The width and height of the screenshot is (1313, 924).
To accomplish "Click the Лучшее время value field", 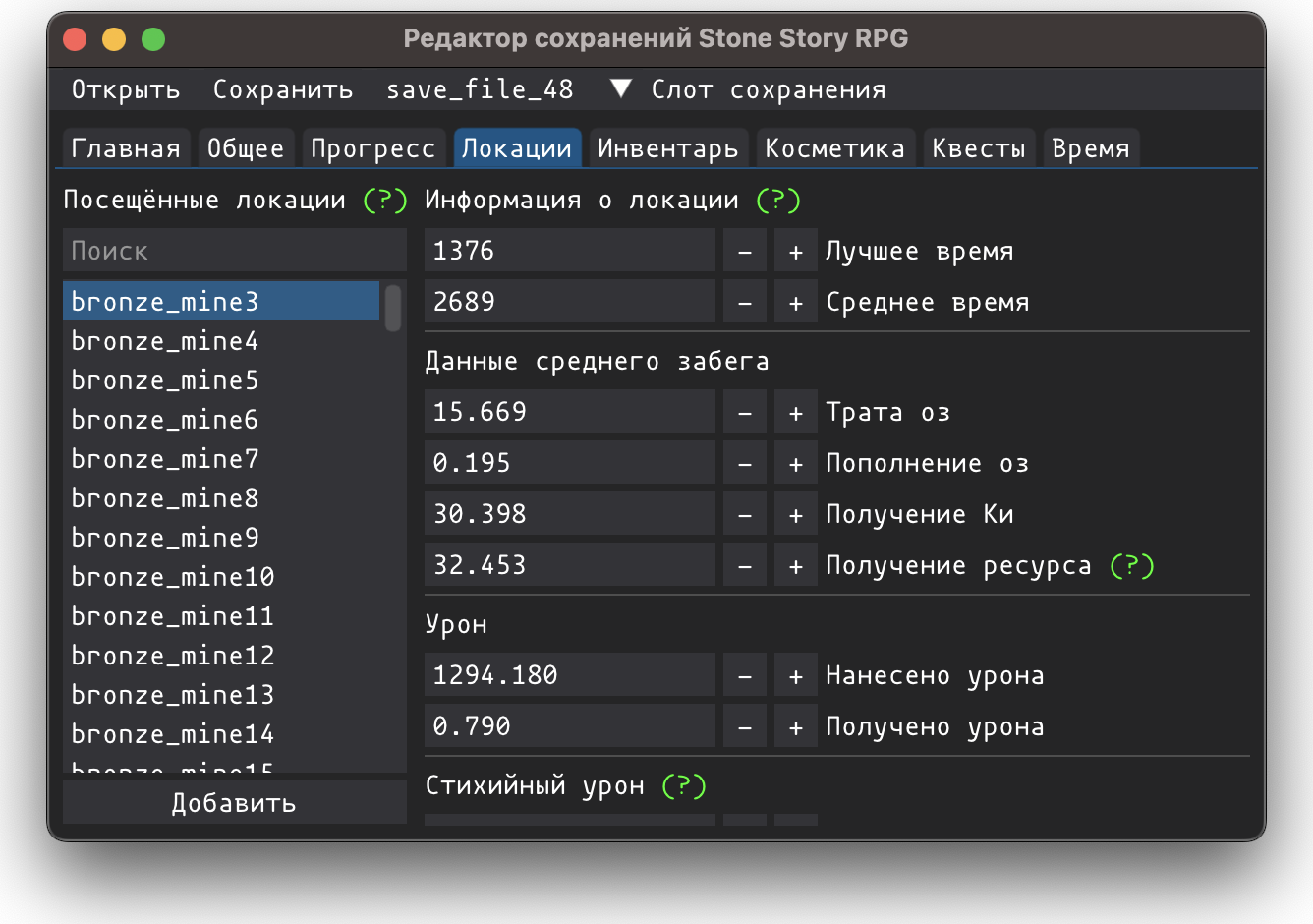I will [570, 251].
